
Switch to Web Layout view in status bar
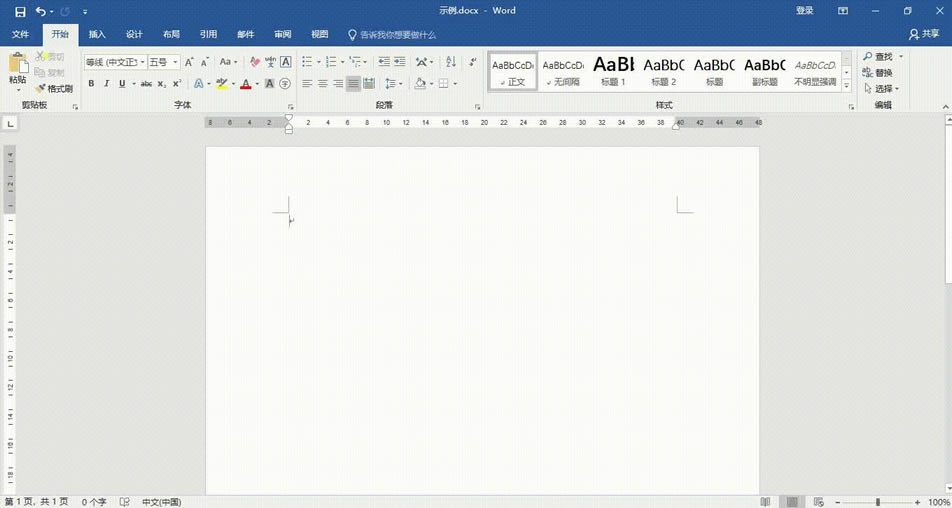coord(818,502)
